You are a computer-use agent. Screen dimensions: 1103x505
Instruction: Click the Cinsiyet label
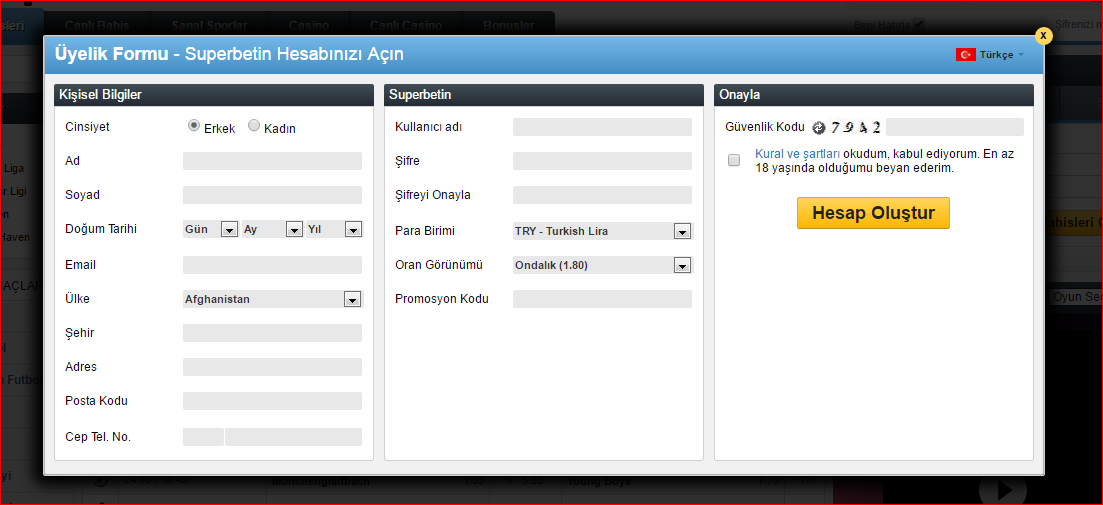tap(87, 127)
